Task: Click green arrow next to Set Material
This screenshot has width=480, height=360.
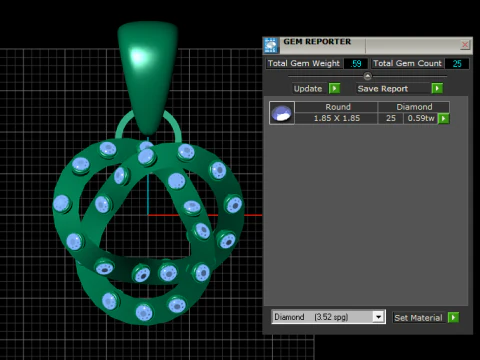Action: pyautogui.click(x=453, y=317)
